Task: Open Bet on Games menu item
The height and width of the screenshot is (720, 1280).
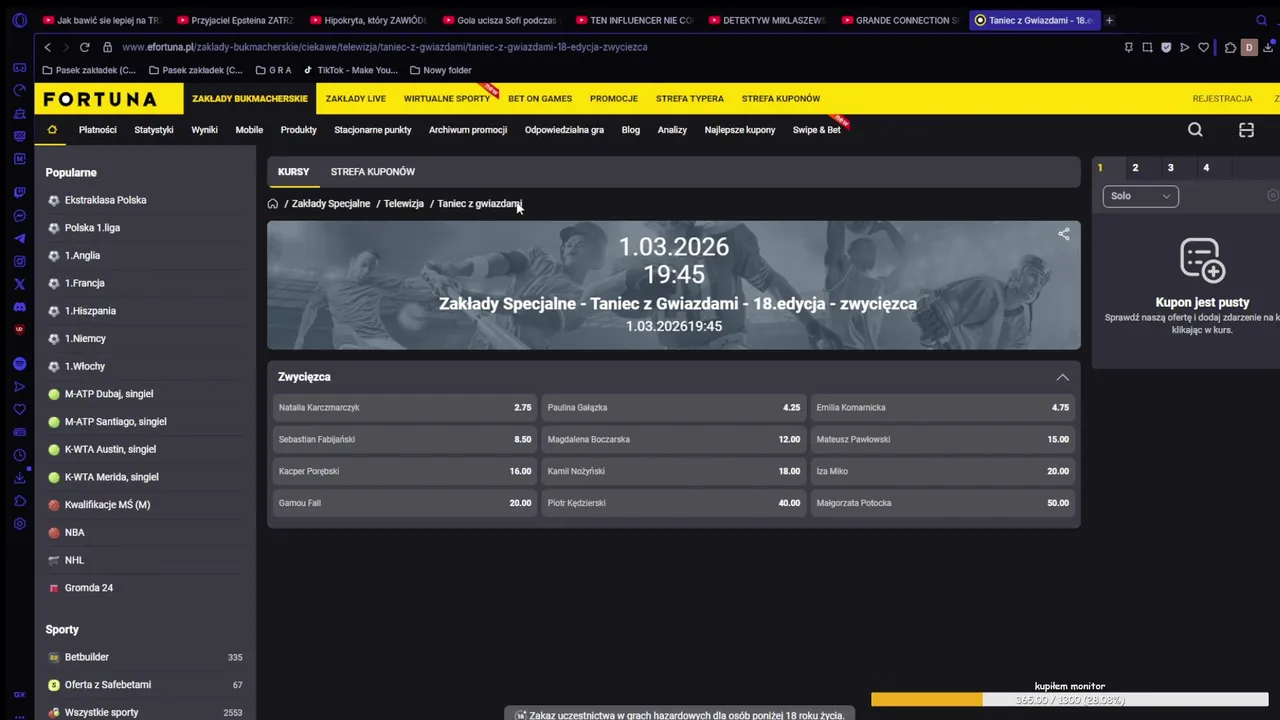Action: click(540, 99)
